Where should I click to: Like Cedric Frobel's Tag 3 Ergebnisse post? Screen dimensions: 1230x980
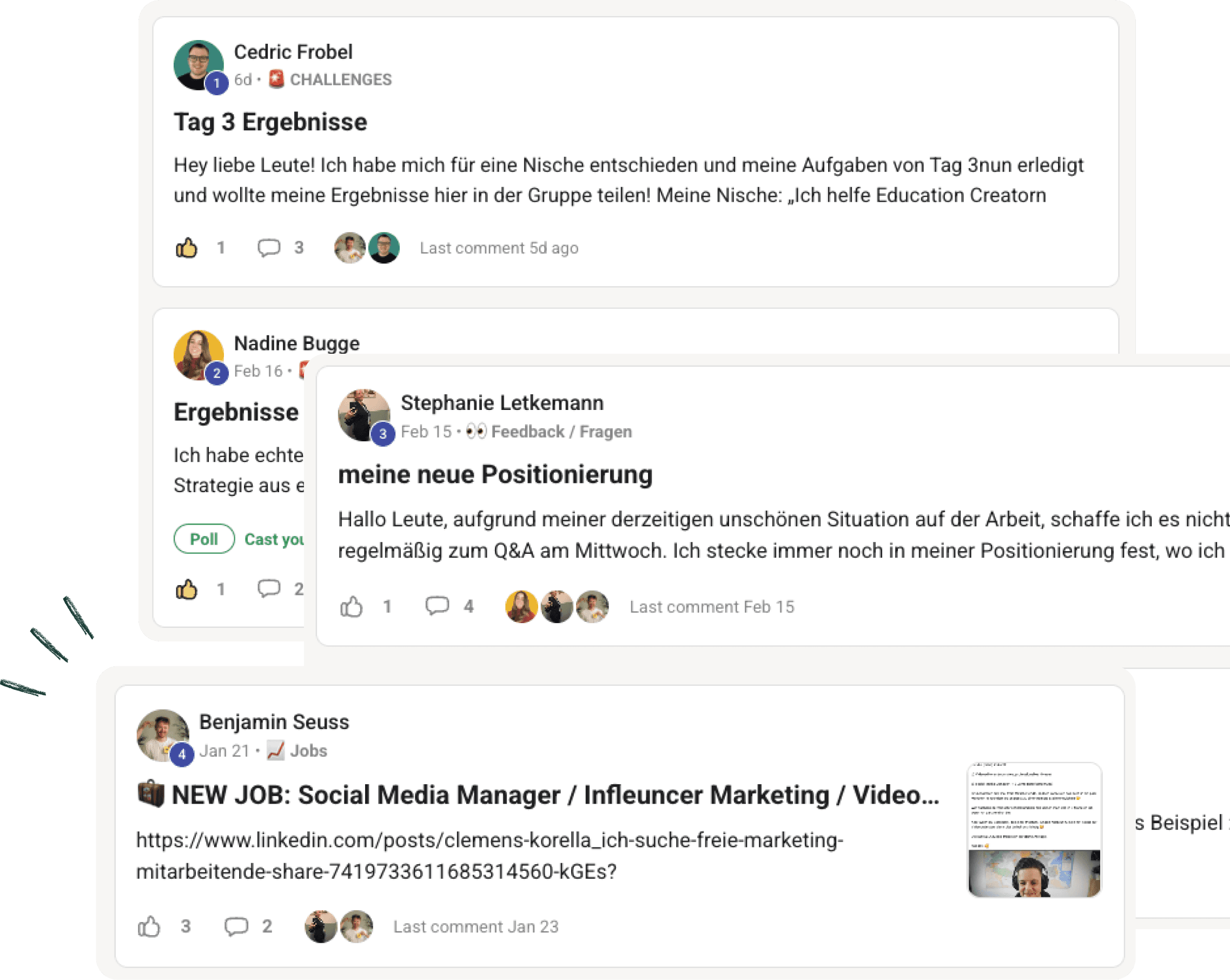coord(187,248)
